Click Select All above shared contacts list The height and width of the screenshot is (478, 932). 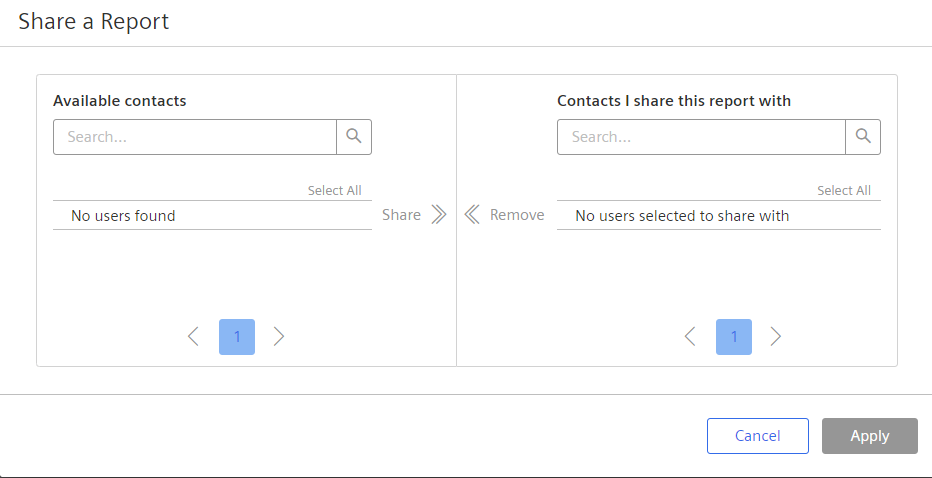844,191
